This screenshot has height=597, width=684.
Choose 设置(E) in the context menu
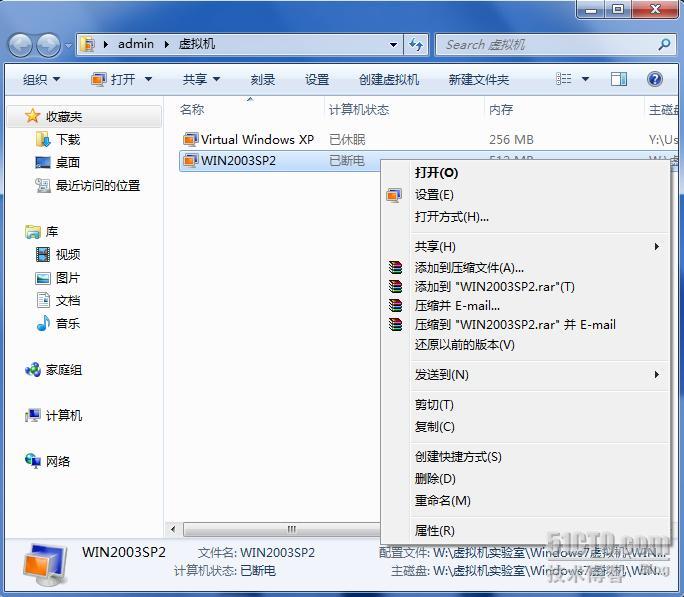coord(526,194)
